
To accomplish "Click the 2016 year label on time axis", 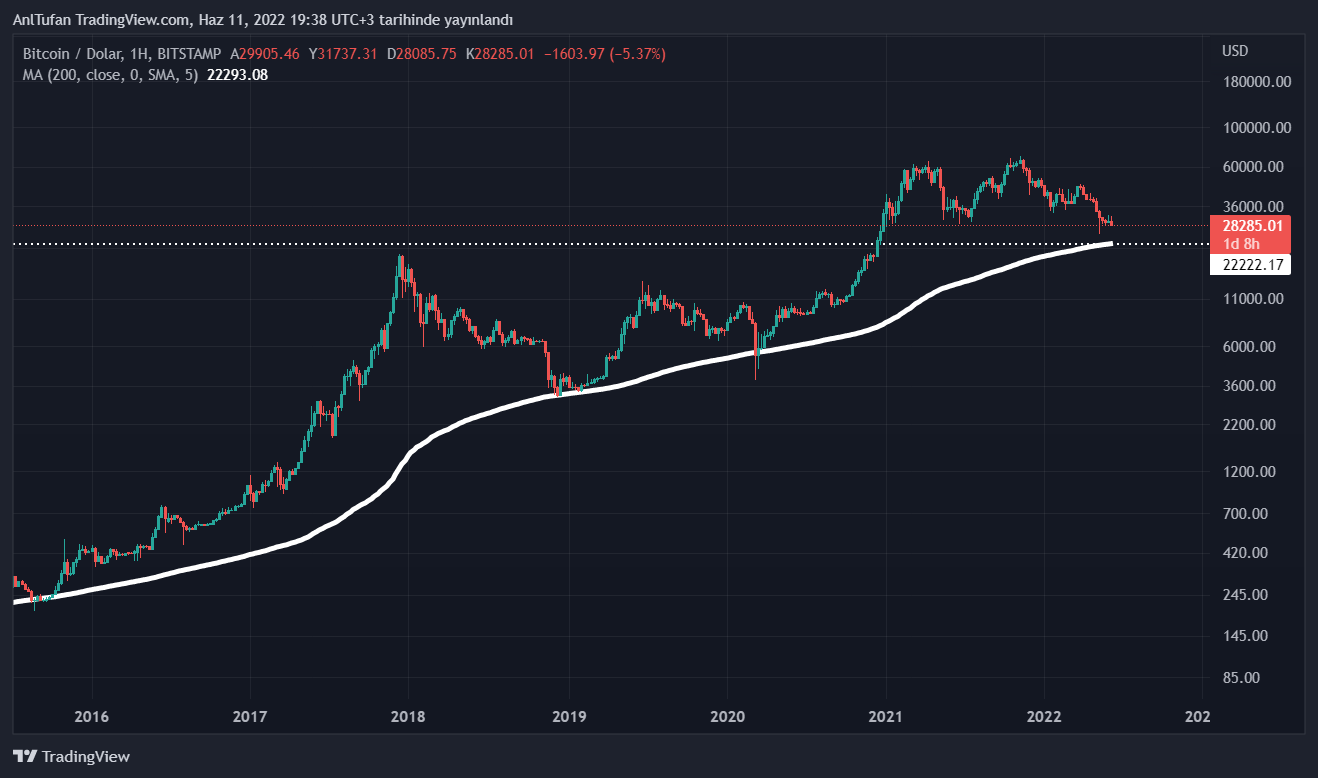I will click(x=91, y=717).
